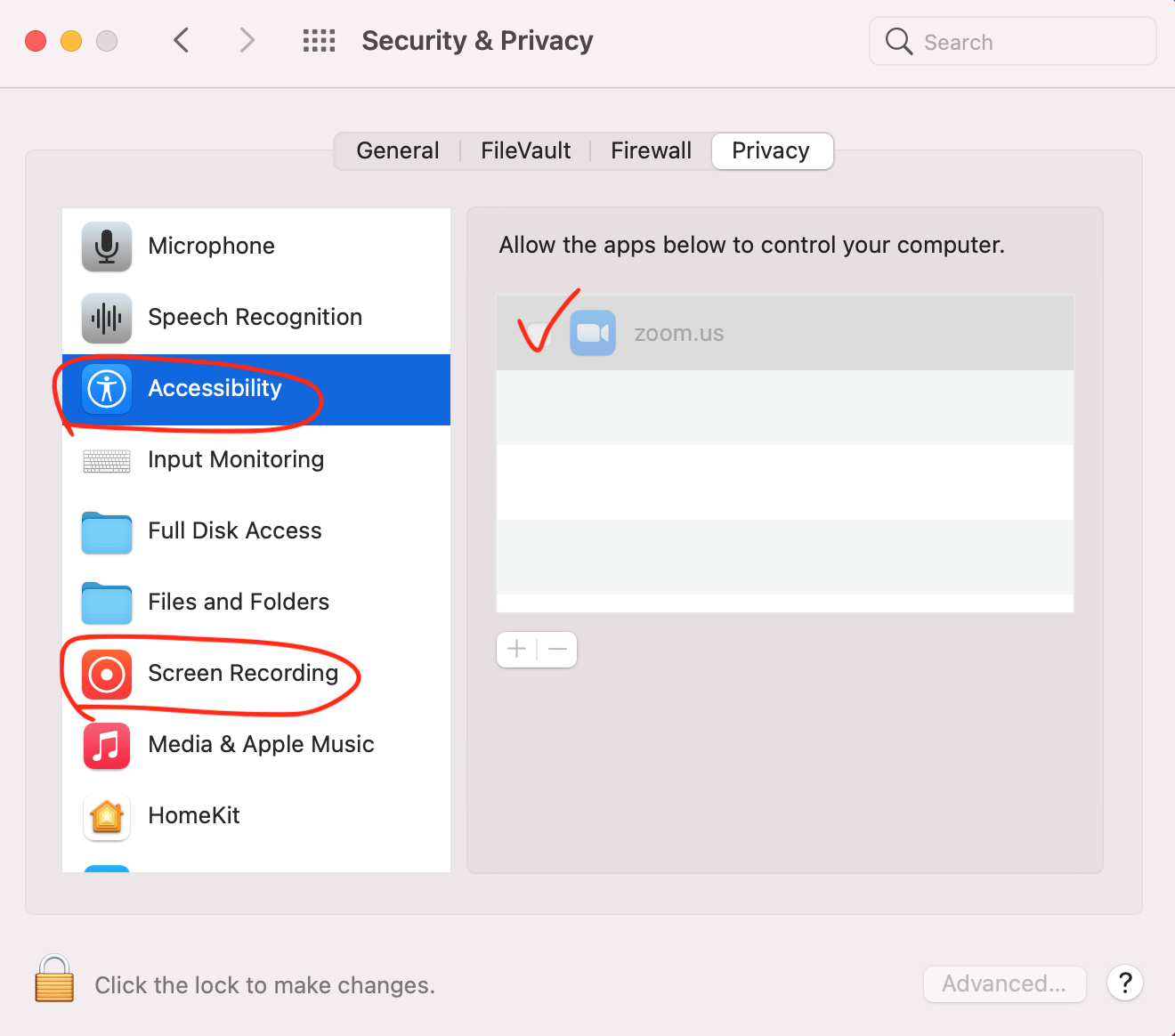Click the Screen Recording red icon
1175x1036 pixels.
point(107,674)
